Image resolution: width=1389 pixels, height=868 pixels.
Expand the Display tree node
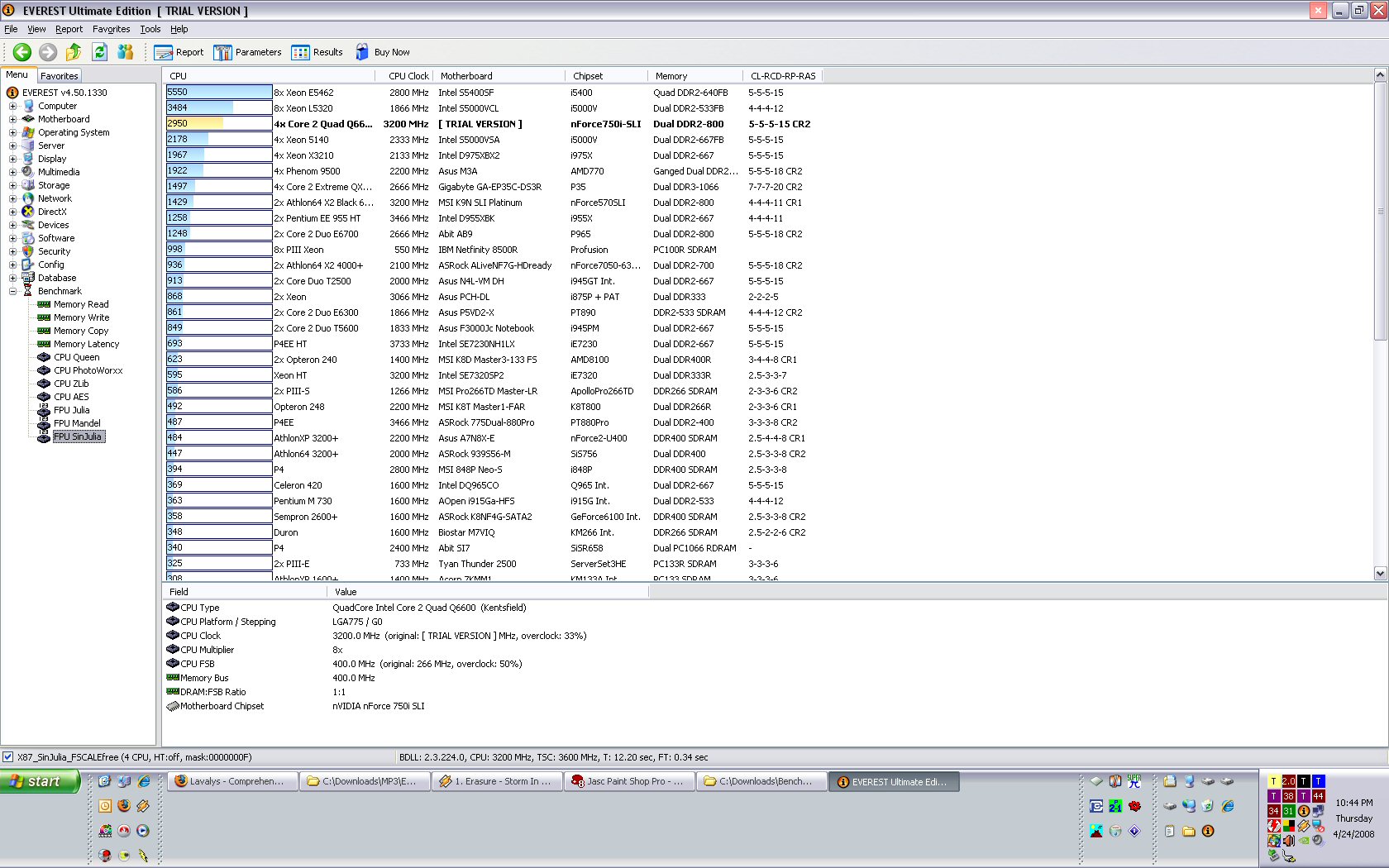(x=12, y=159)
